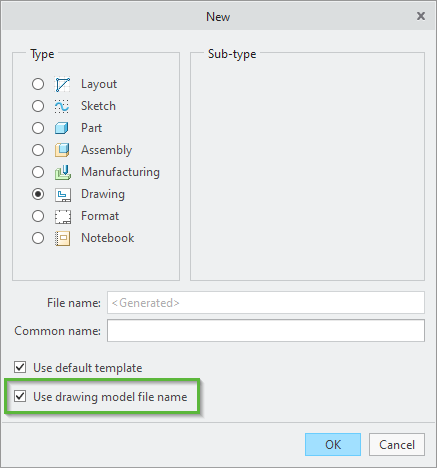This screenshot has height=468, width=437.
Task: Click the Assembly icon
Action: tap(62, 150)
